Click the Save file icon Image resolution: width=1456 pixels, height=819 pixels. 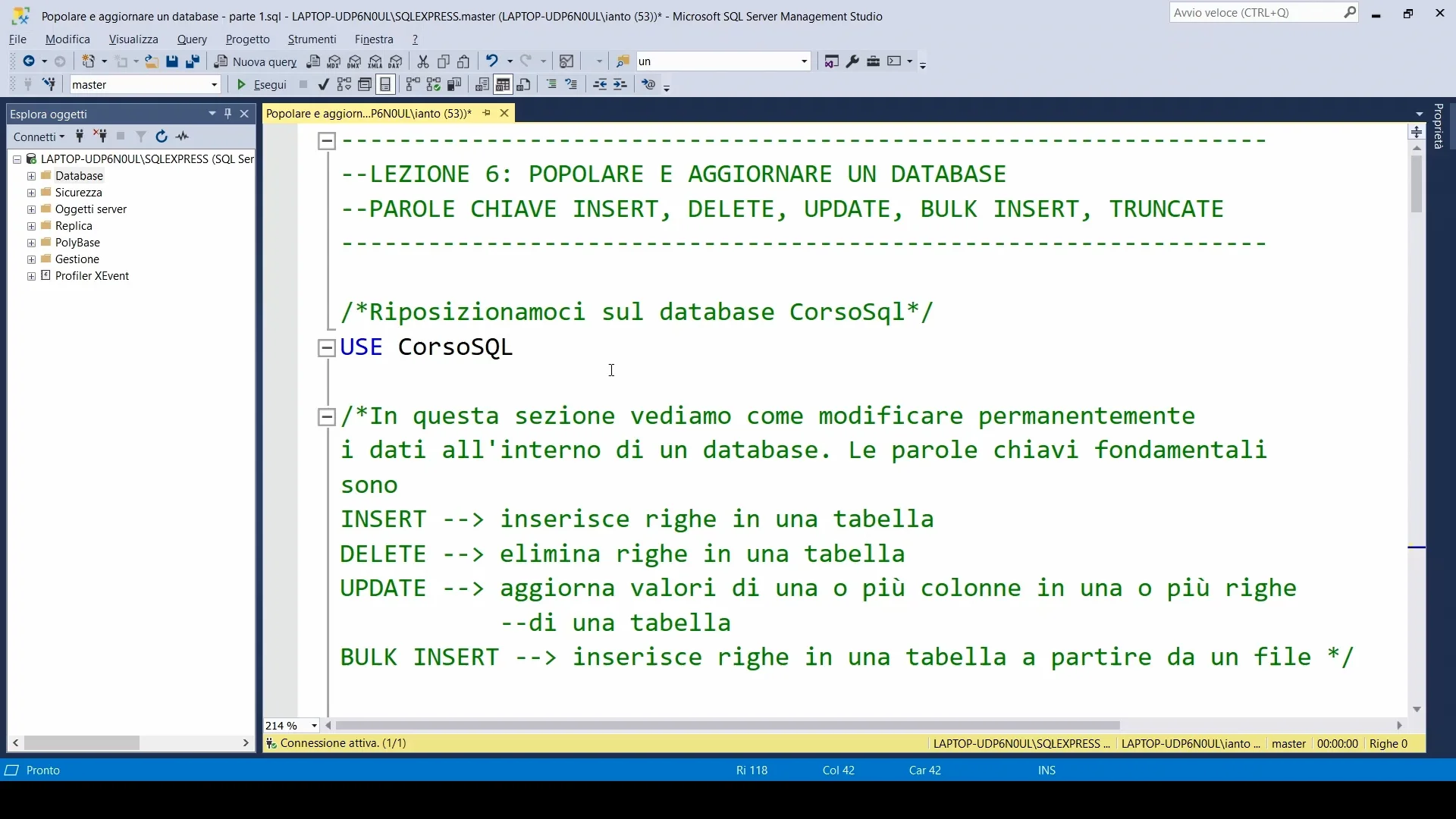pos(172,61)
